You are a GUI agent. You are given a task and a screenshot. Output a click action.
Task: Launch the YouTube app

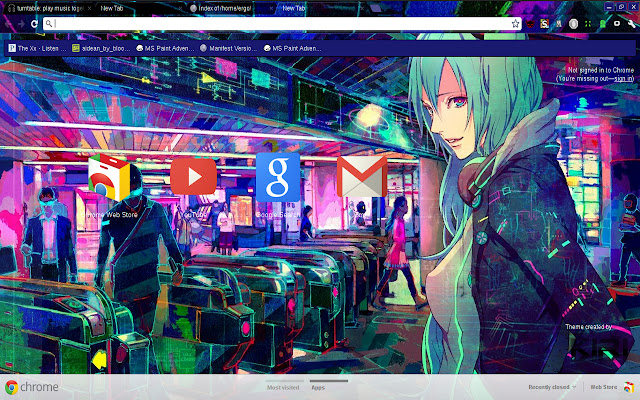193,176
